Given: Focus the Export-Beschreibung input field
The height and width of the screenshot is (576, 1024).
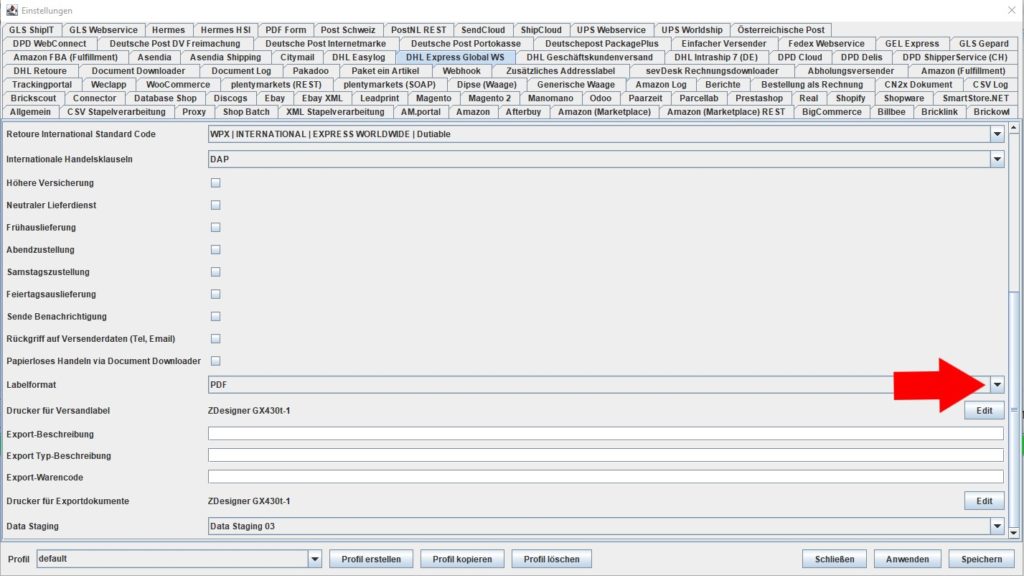Looking at the screenshot, I should coord(605,434).
